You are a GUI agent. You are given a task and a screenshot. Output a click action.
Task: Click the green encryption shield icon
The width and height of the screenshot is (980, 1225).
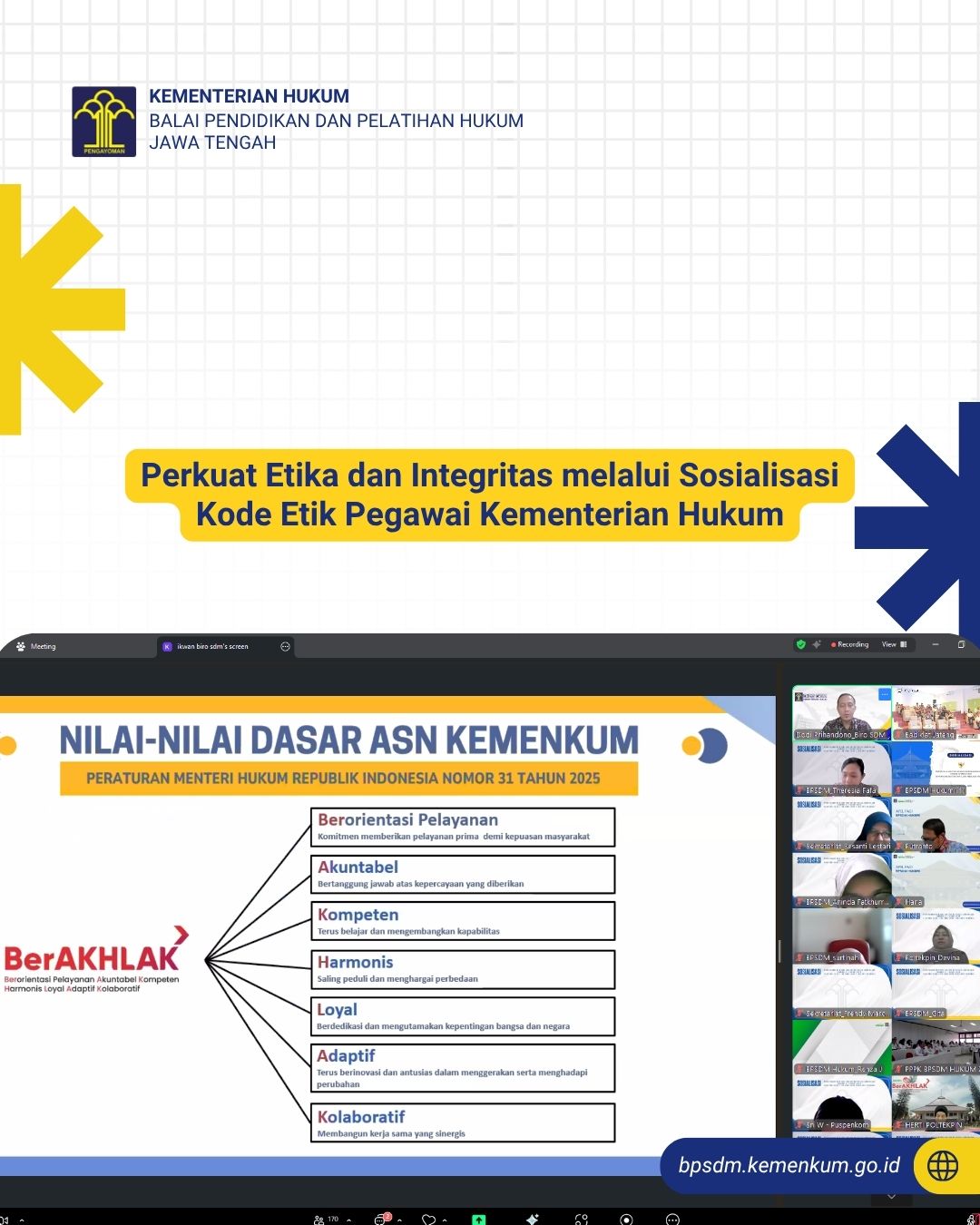coord(800,644)
